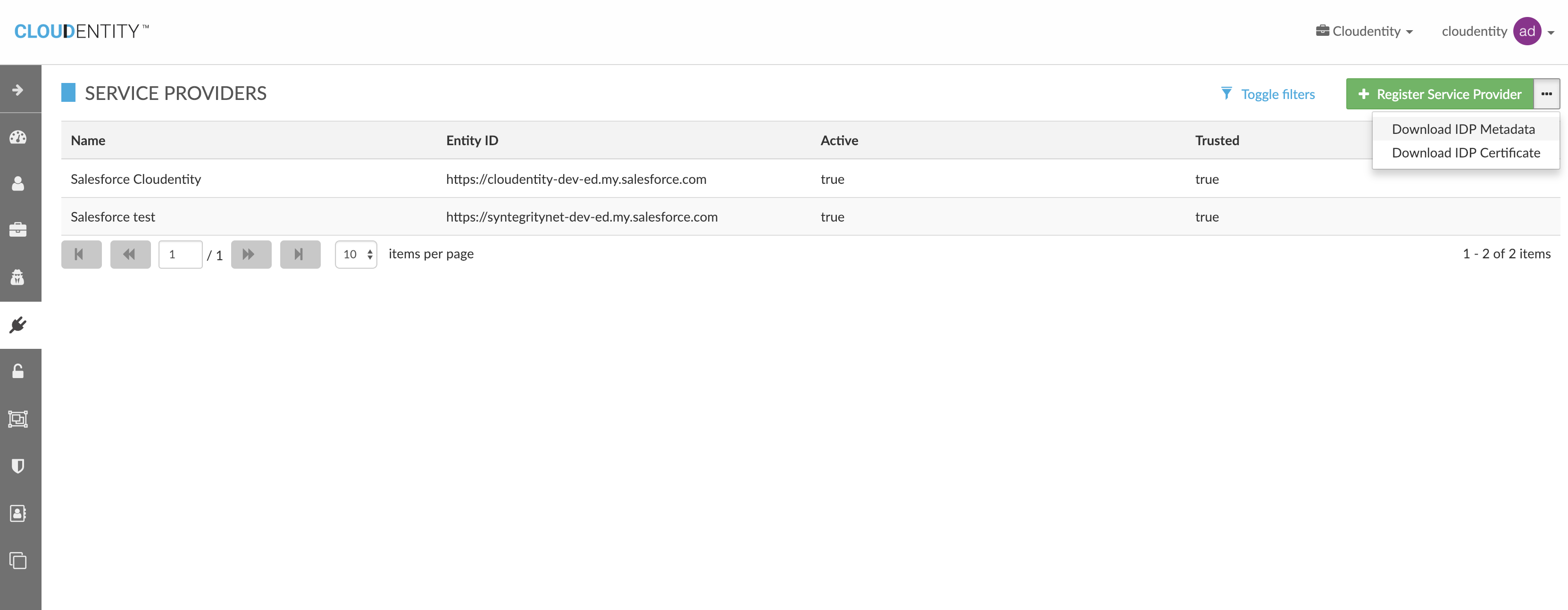
Task: Toggle the more options ellipsis button
Action: pos(1546,94)
